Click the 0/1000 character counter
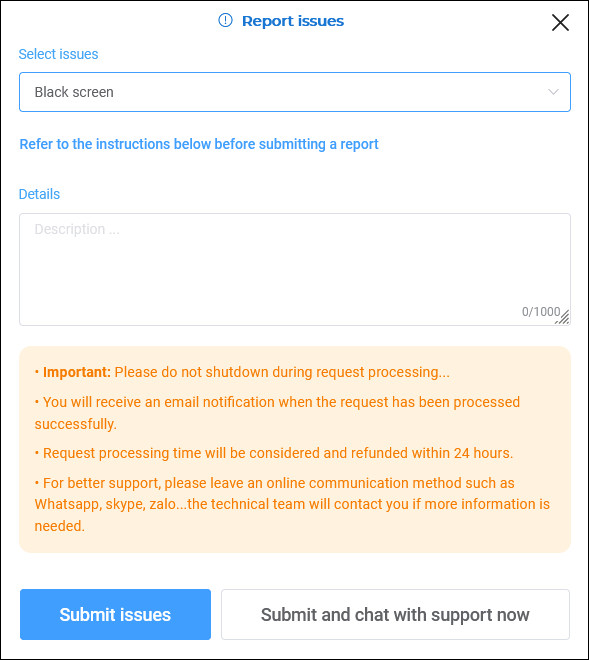This screenshot has height=660, width=589. coord(541,311)
